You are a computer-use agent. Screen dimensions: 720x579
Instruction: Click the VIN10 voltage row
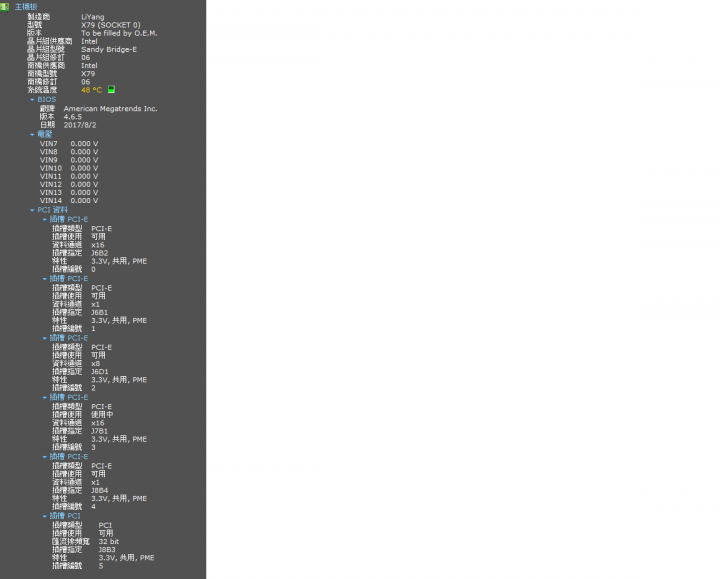point(69,169)
